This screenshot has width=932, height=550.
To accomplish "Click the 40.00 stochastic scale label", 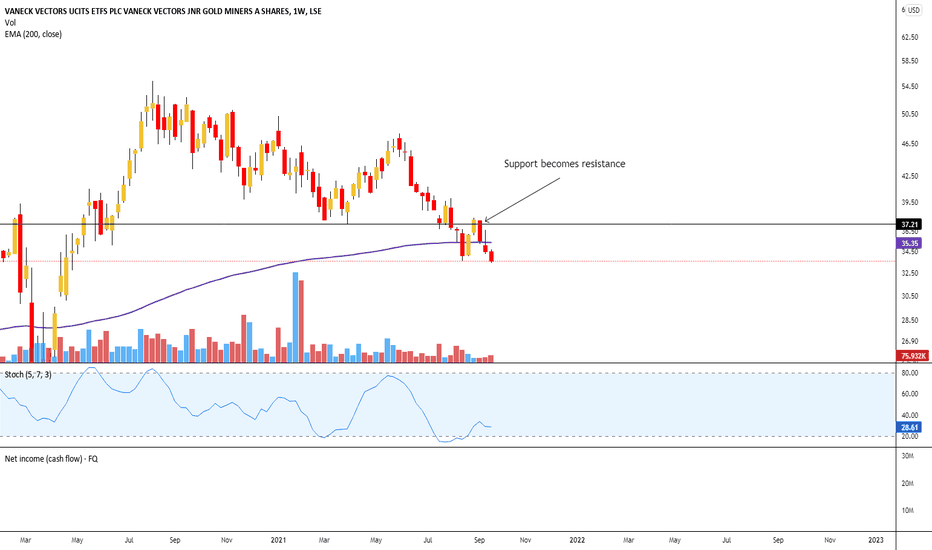I will [x=909, y=416].
